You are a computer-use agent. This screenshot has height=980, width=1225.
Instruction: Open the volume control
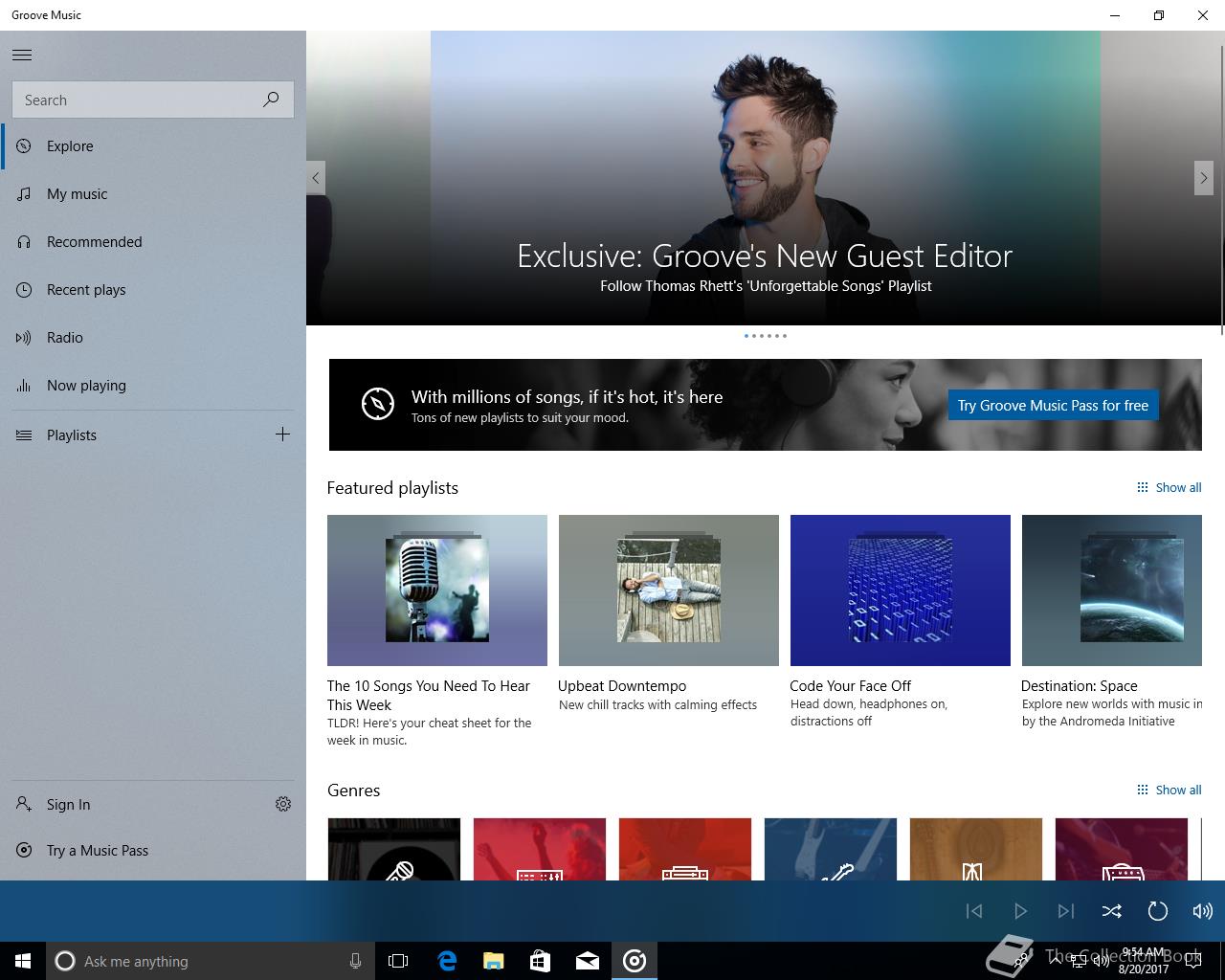coord(1202,911)
